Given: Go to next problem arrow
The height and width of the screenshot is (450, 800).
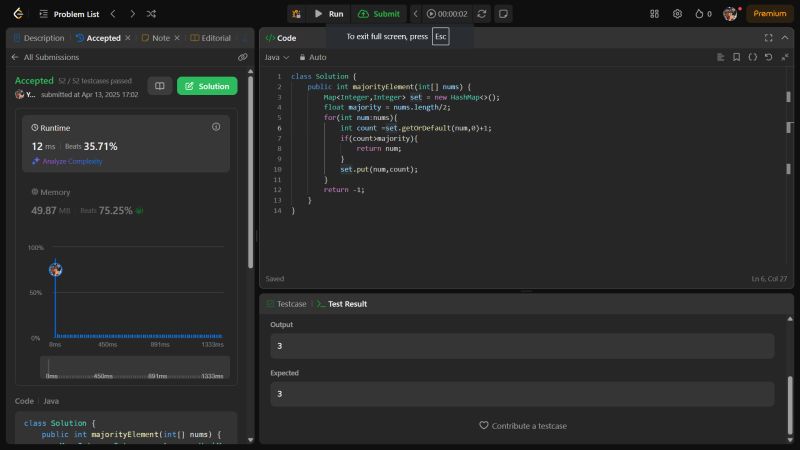Looking at the screenshot, I should [x=133, y=14].
